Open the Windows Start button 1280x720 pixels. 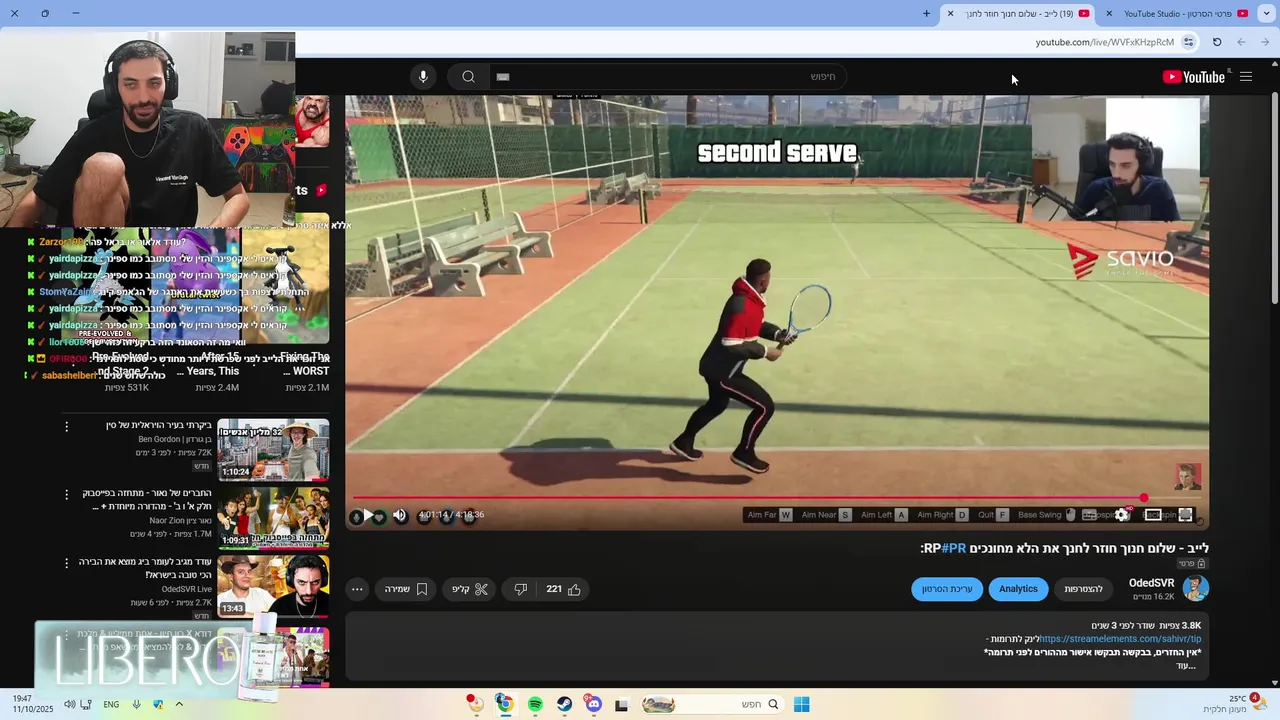(x=802, y=704)
